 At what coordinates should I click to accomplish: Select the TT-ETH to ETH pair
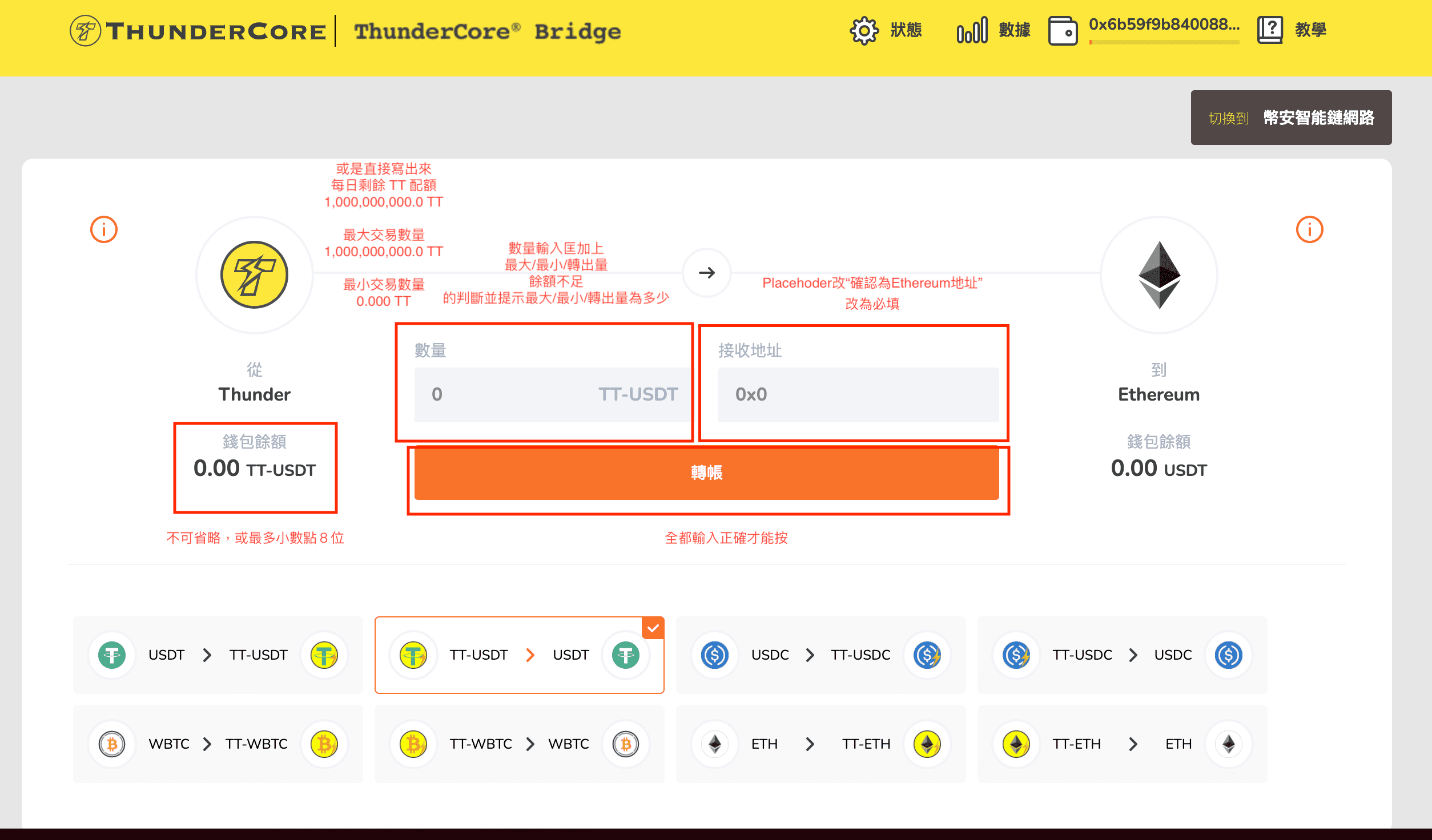pos(1123,744)
